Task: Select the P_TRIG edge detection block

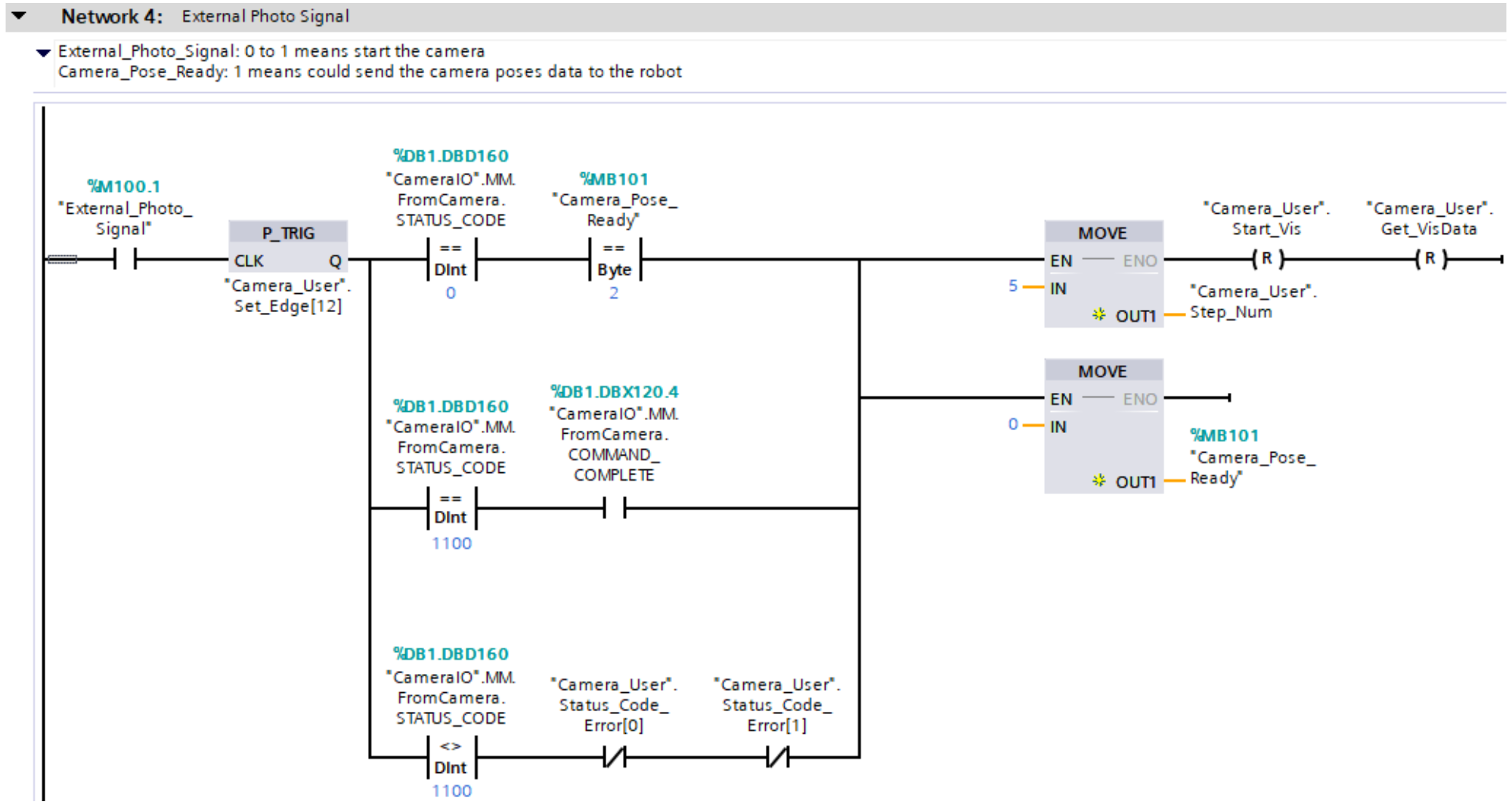Action: tap(288, 233)
